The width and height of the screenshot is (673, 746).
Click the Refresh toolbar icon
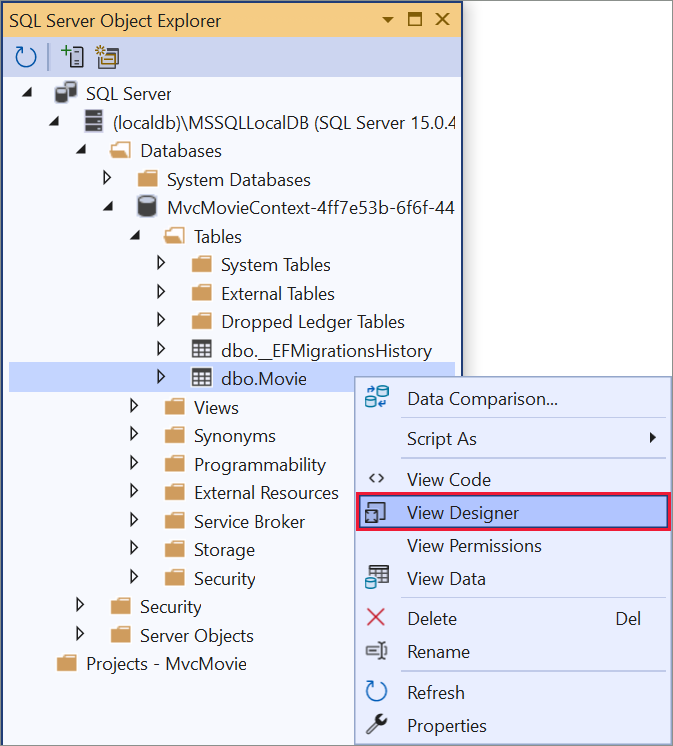pos(26,57)
